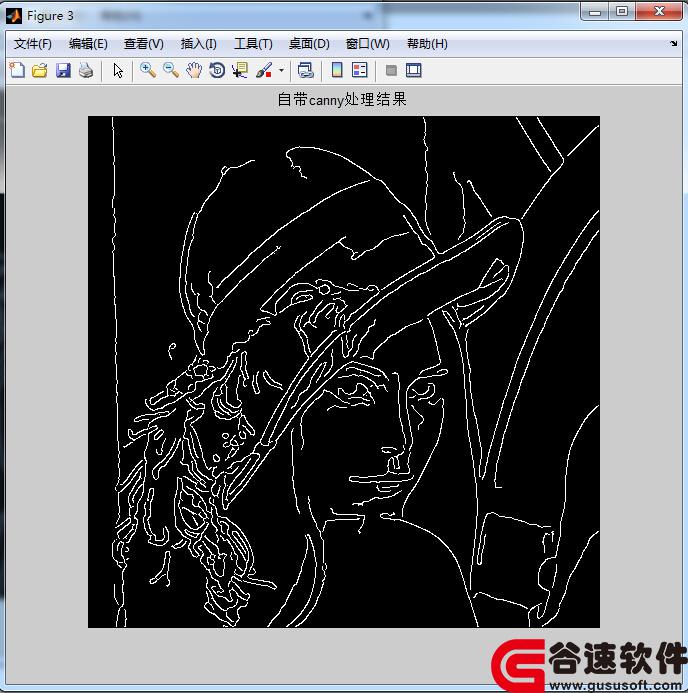Click the Link Plot toolbar icon
Image resolution: width=688 pixels, height=693 pixels.
[x=305, y=70]
